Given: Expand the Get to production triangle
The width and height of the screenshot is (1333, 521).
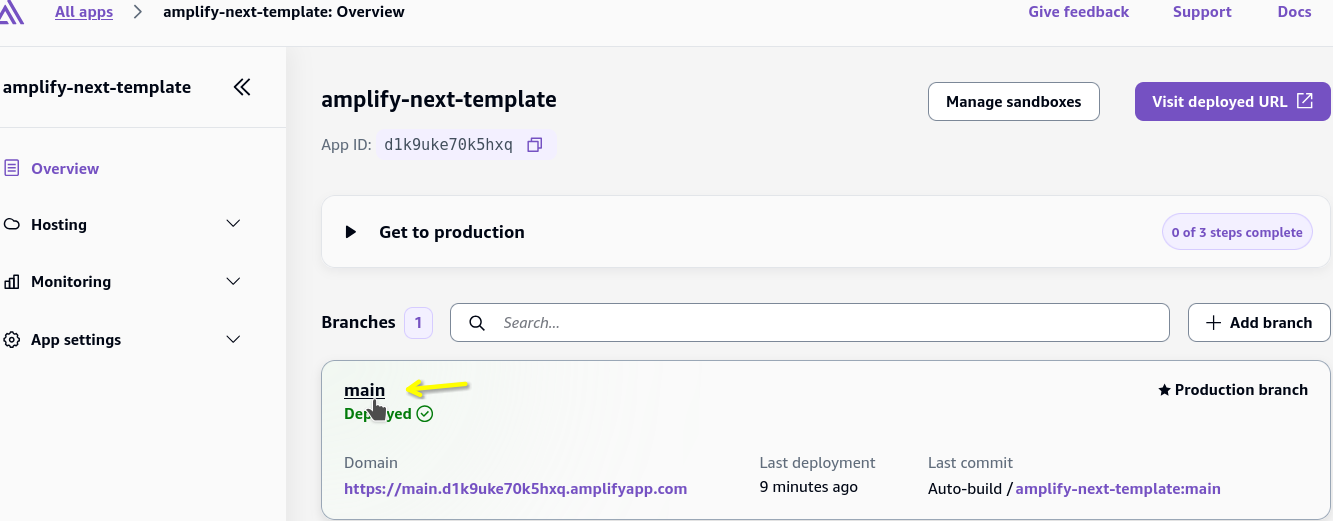Looking at the screenshot, I should (x=351, y=232).
